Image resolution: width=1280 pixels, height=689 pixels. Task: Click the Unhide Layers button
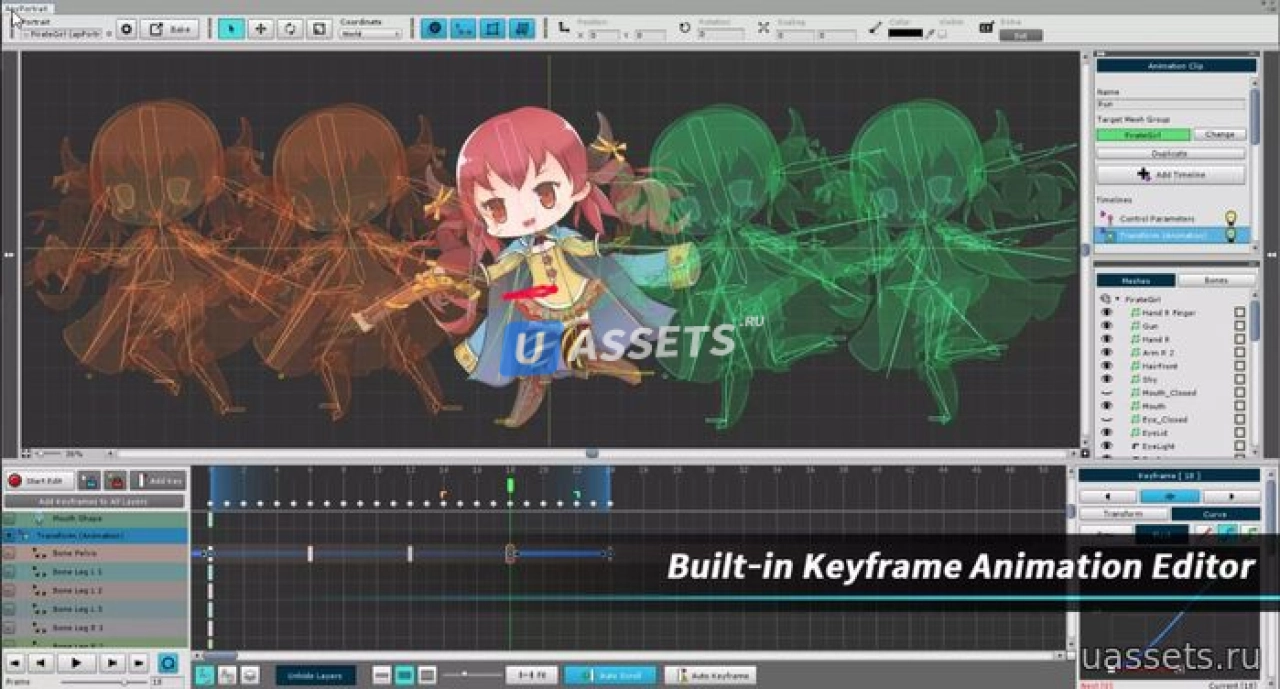pos(315,676)
